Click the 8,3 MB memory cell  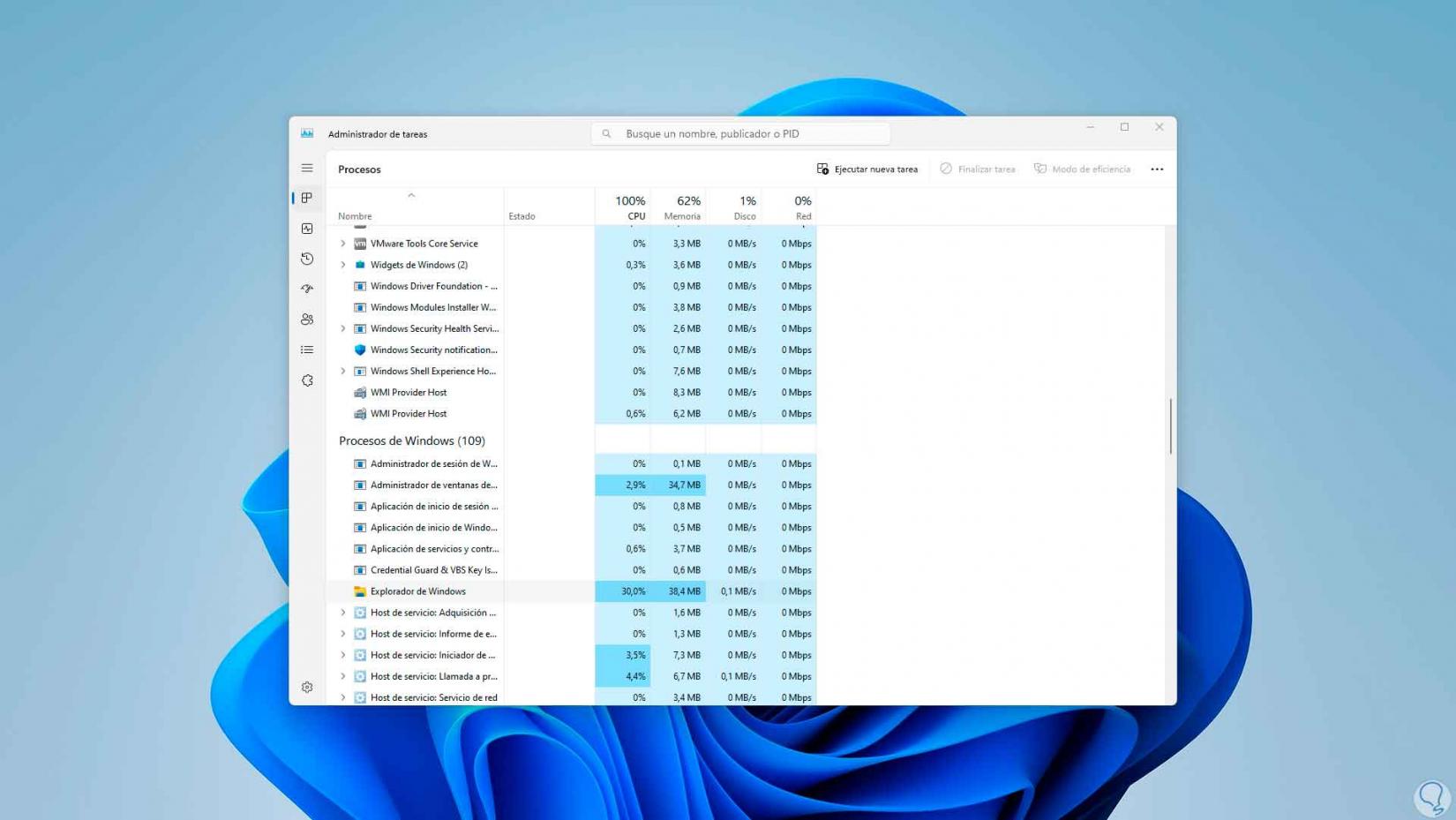(x=678, y=392)
